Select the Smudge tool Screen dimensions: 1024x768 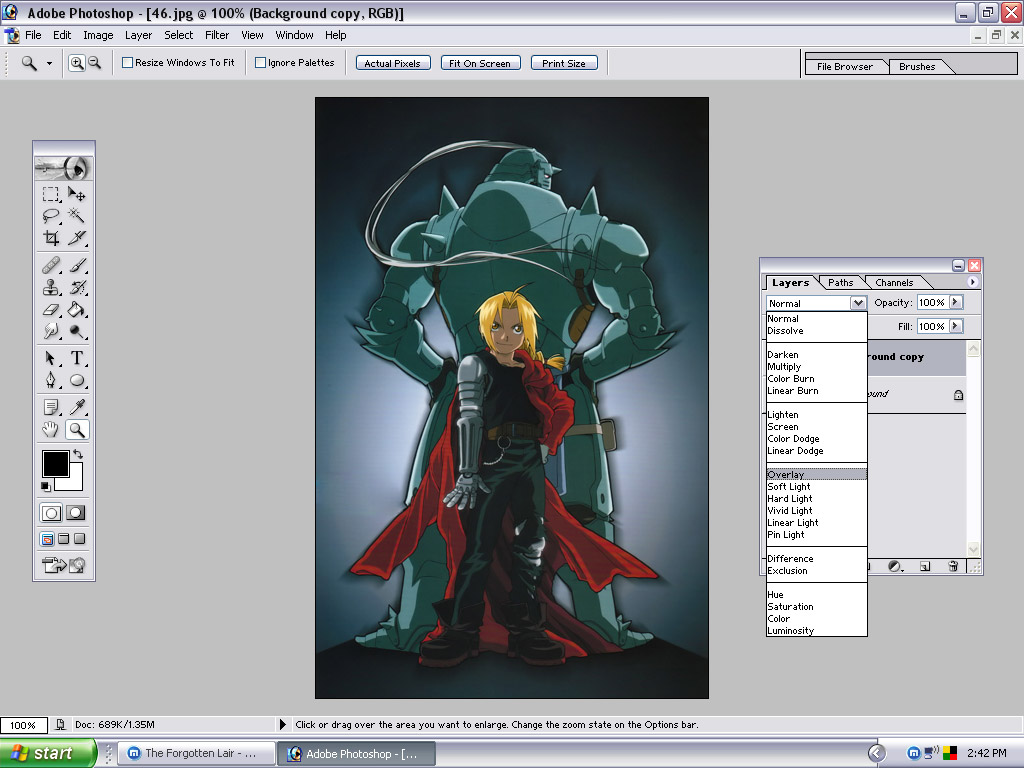pyautogui.click(x=51, y=332)
